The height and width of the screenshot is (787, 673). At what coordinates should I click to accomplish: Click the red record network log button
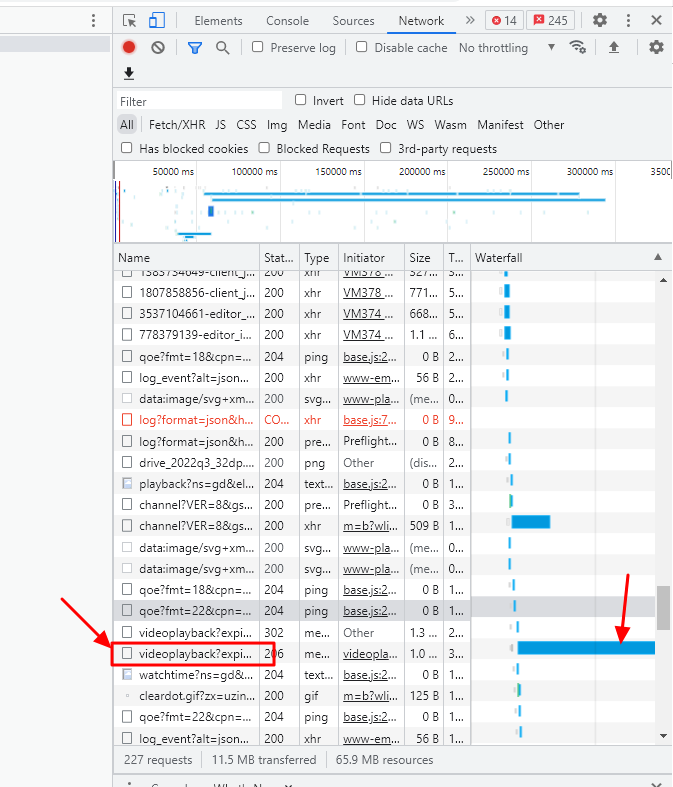pyautogui.click(x=129, y=47)
